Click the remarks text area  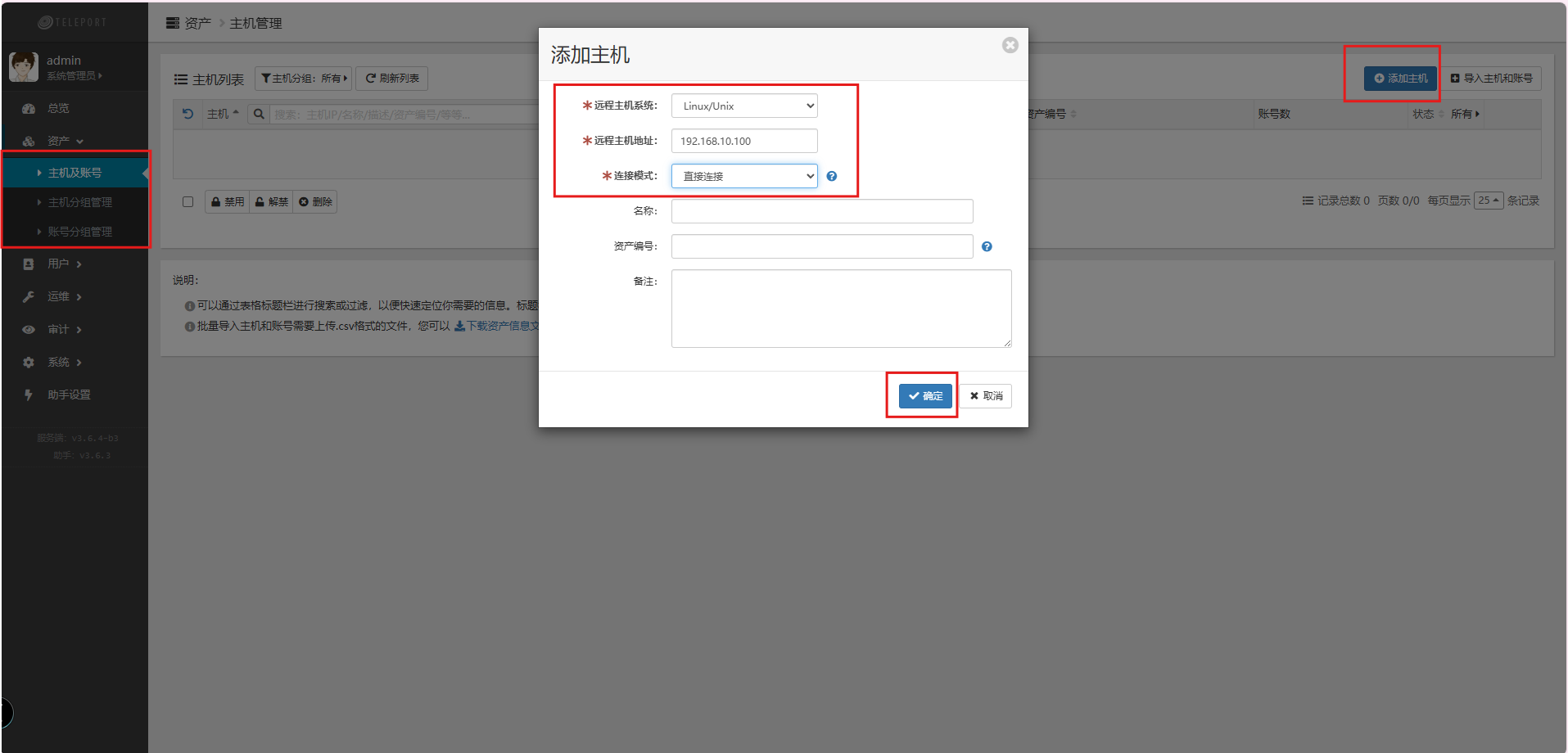(x=841, y=309)
